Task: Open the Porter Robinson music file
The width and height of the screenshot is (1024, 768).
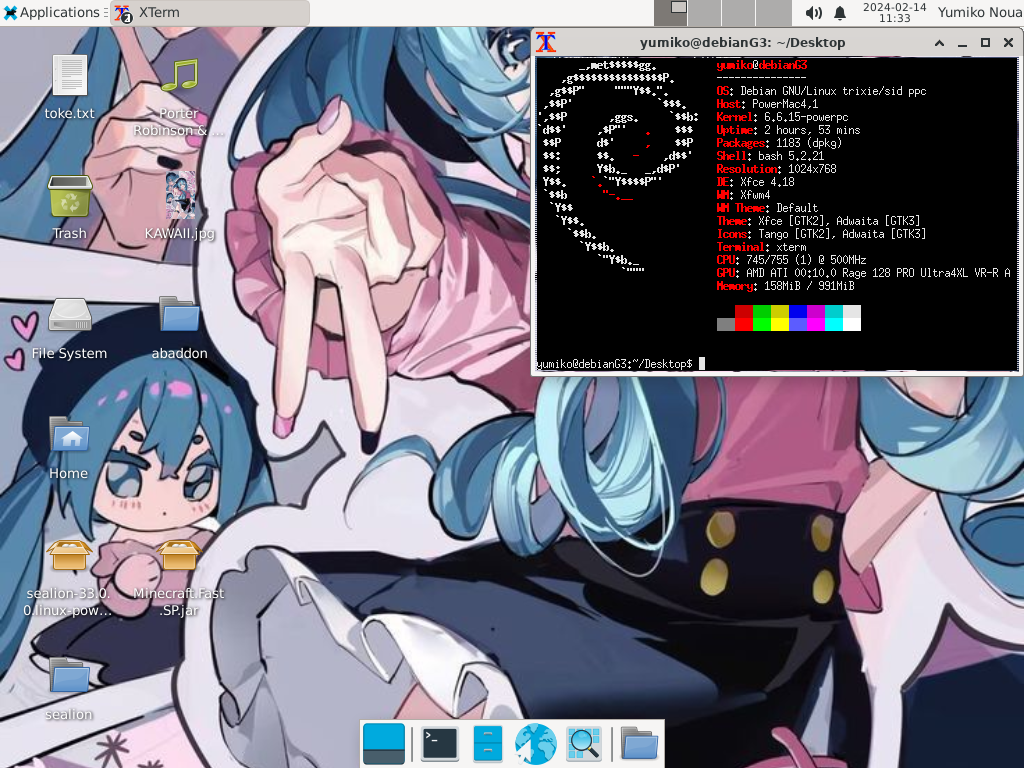Action: point(179,76)
